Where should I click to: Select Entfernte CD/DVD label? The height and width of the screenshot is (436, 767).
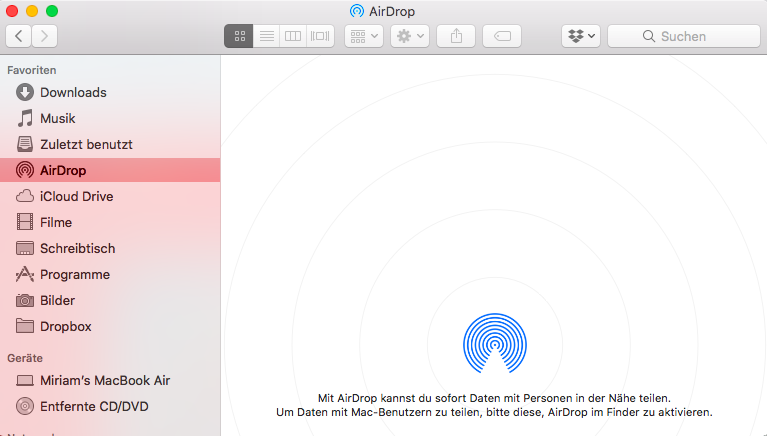(x=94, y=406)
